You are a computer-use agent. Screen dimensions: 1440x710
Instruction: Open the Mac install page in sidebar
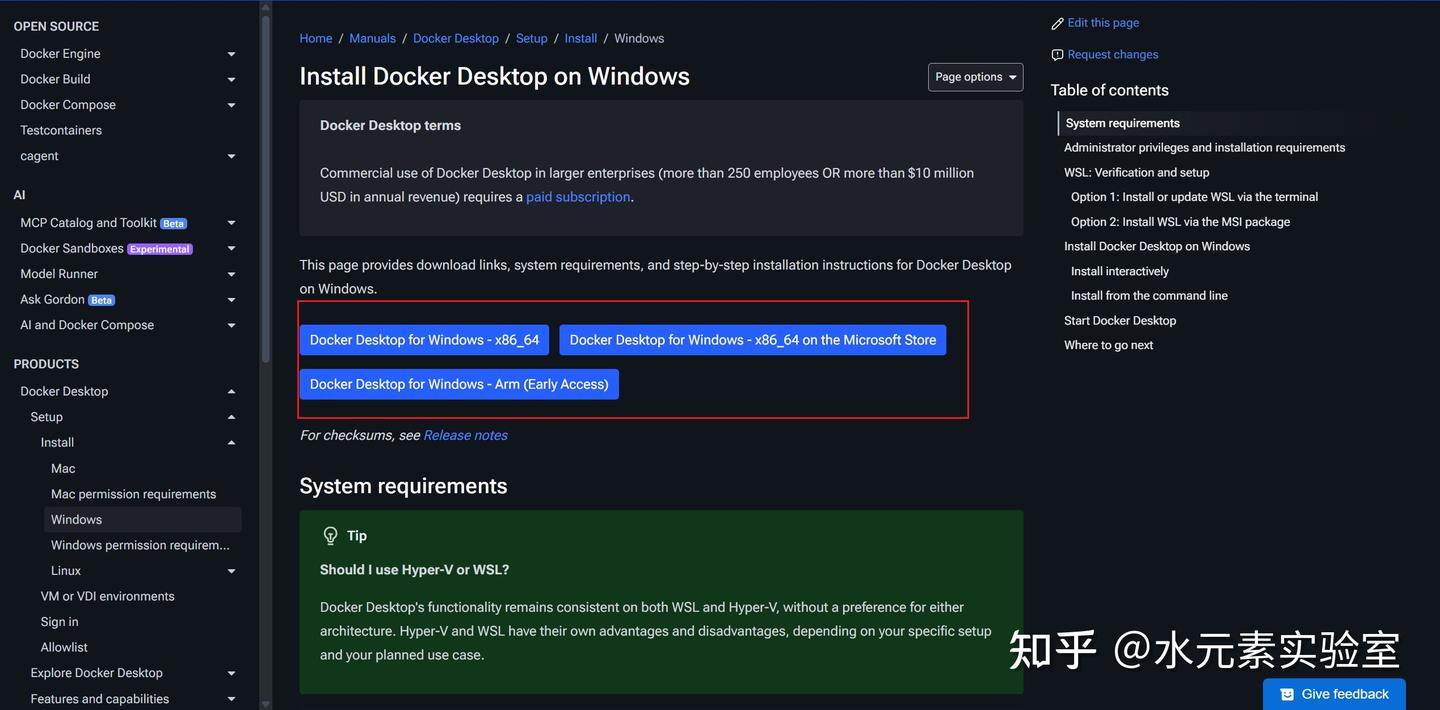(63, 468)
